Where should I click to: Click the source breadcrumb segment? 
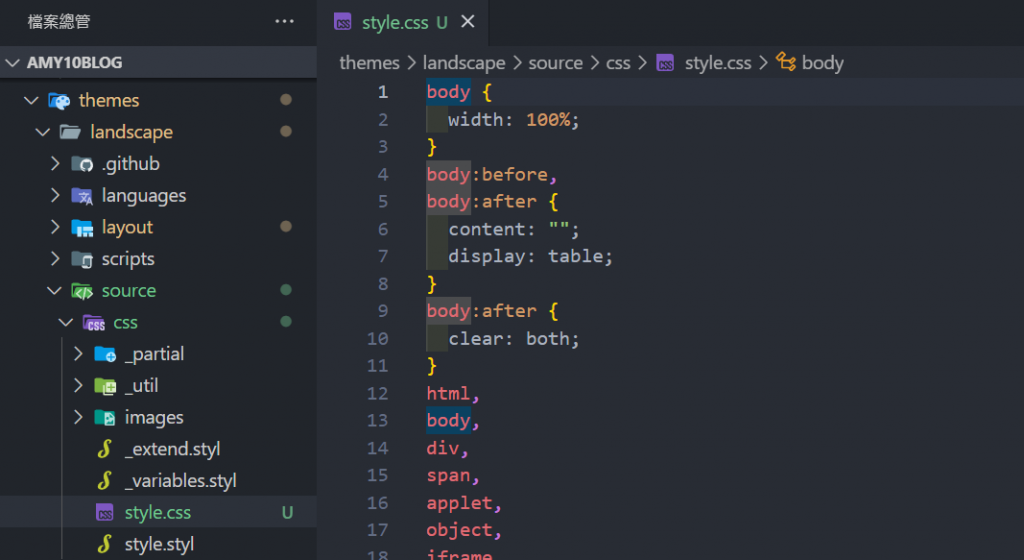[555, 63]
